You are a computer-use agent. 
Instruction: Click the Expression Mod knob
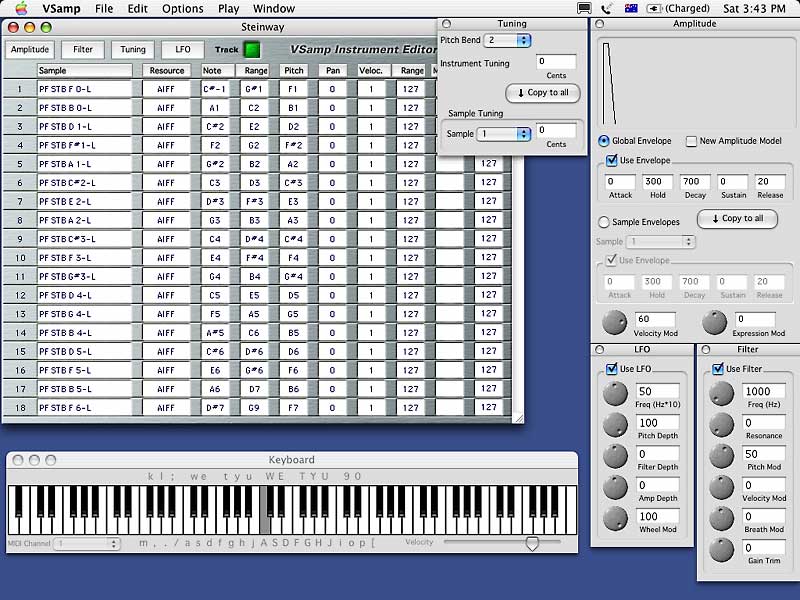point(714,322)
